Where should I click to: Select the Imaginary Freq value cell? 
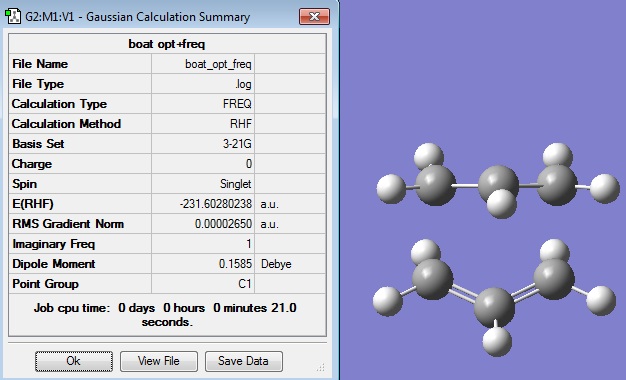point(203,244)
